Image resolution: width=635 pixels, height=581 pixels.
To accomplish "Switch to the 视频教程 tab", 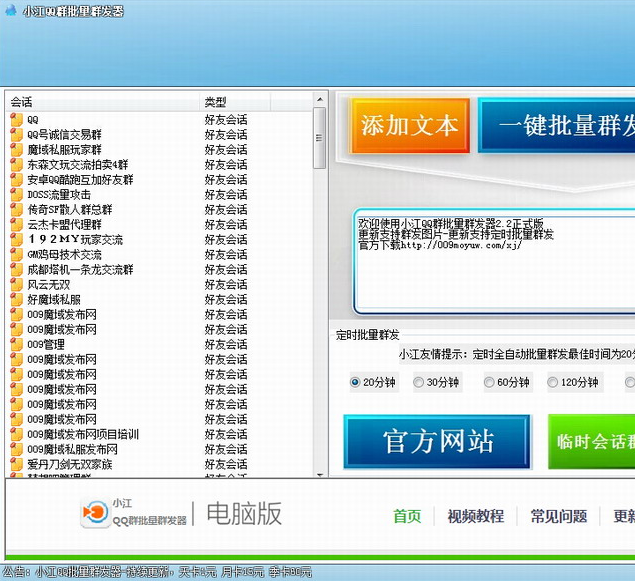I will tap(475, 516).
